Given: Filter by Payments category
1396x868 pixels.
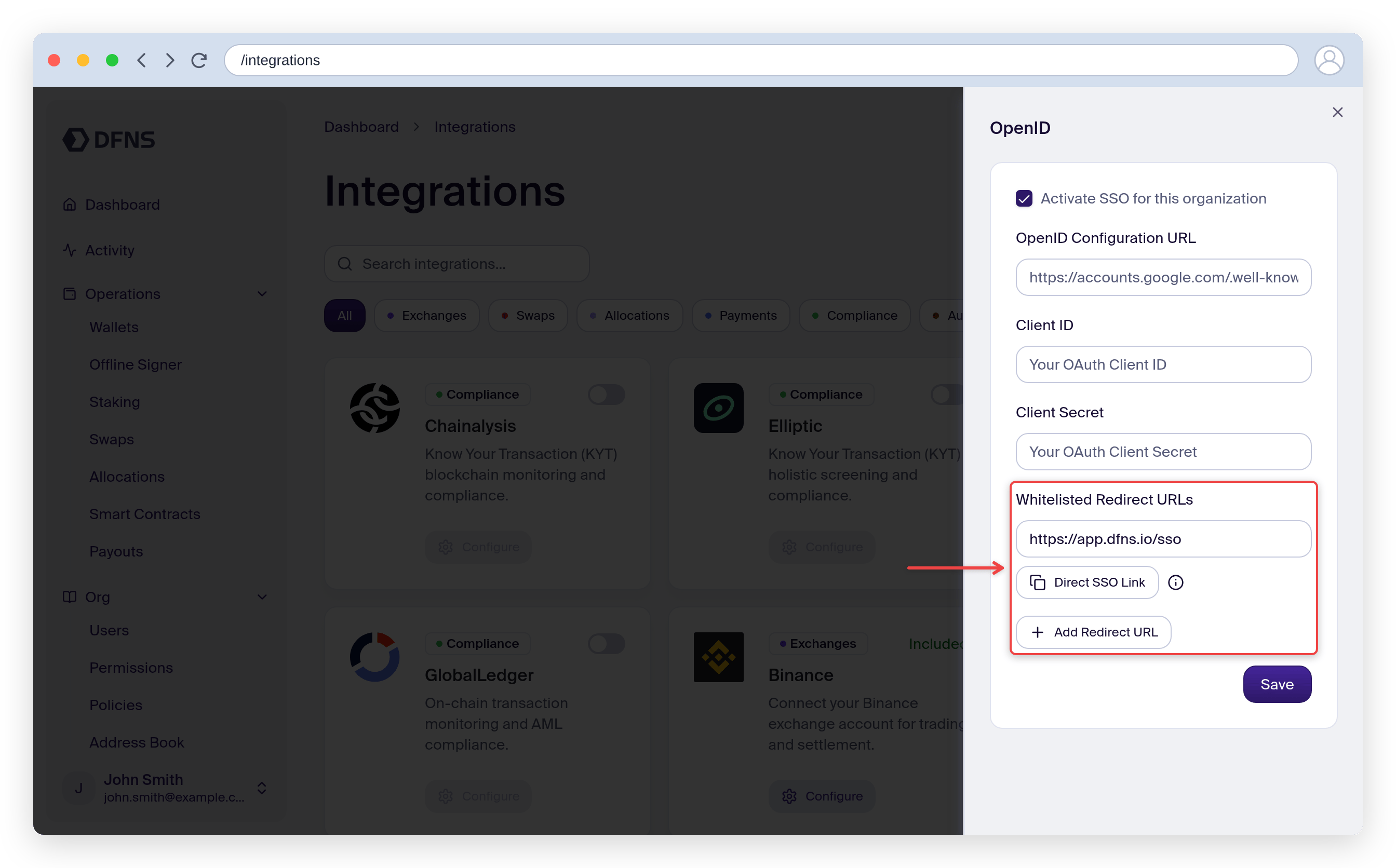Looking at the screenshot, I should [741, 316].
